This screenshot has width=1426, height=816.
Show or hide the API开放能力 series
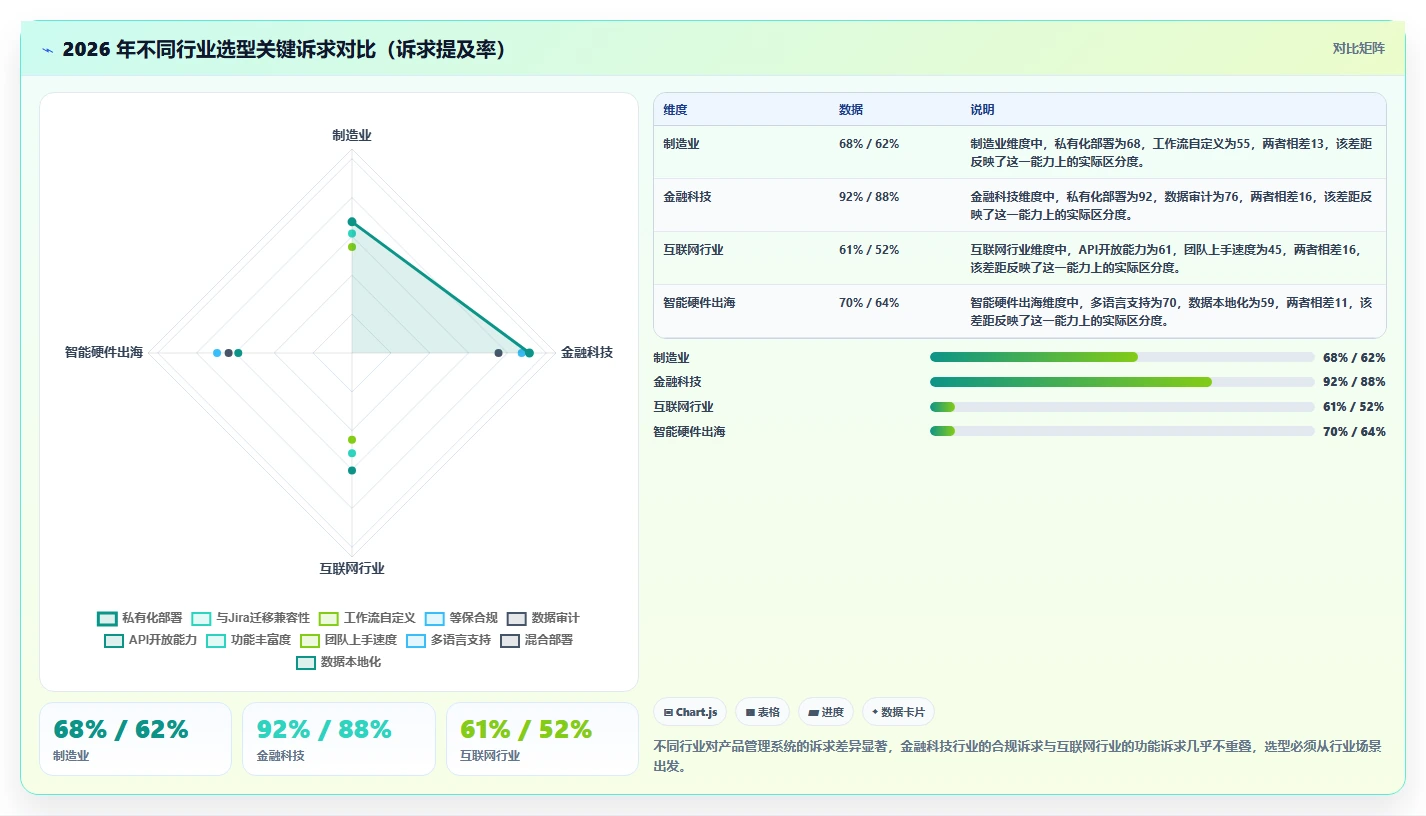pos(151,640)
